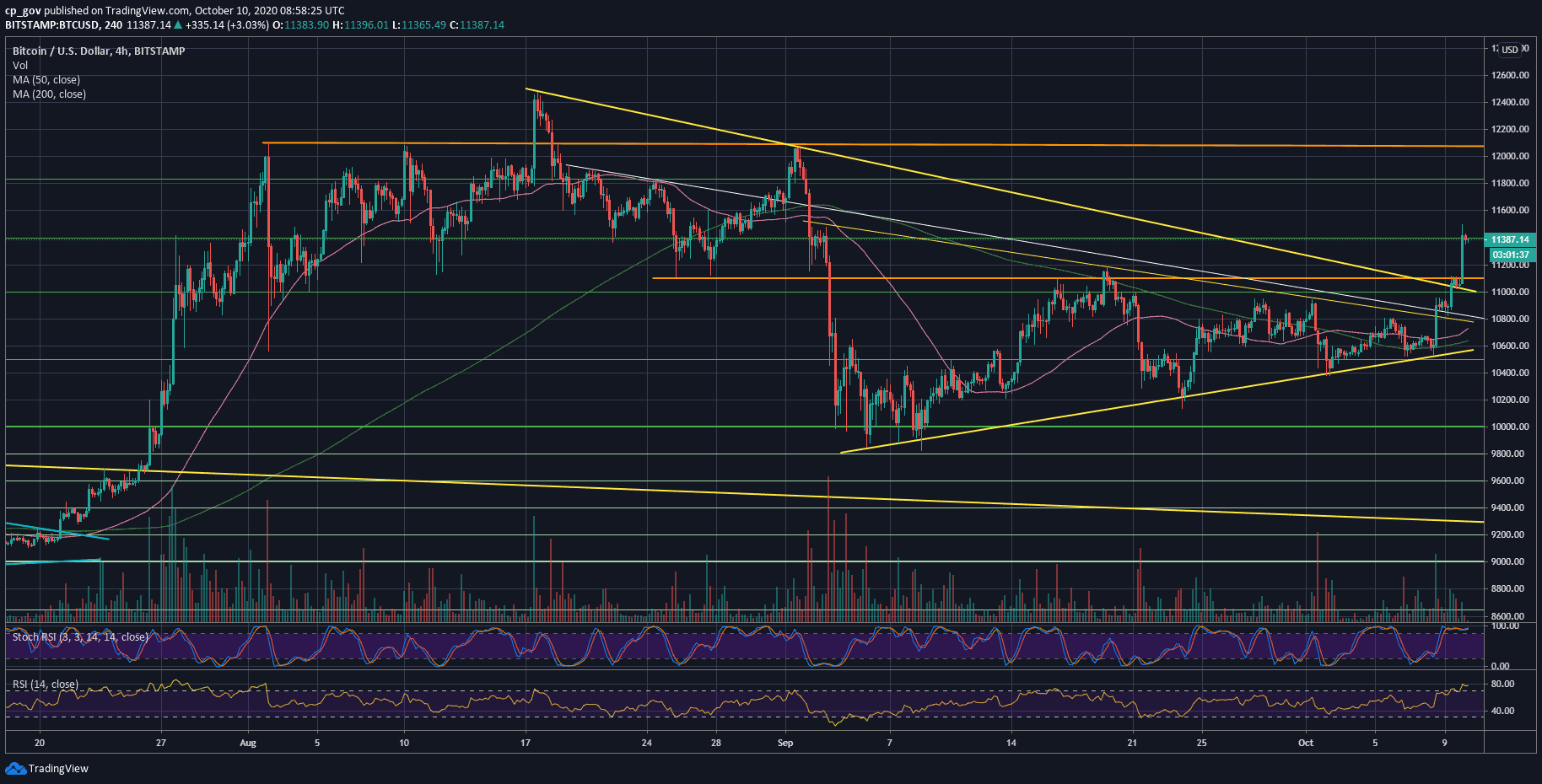This screenshot has width=1542, height=784.
Task: Click the 12200.00 price axis label
Action: pyautogui.click(x=1510, y=129)
